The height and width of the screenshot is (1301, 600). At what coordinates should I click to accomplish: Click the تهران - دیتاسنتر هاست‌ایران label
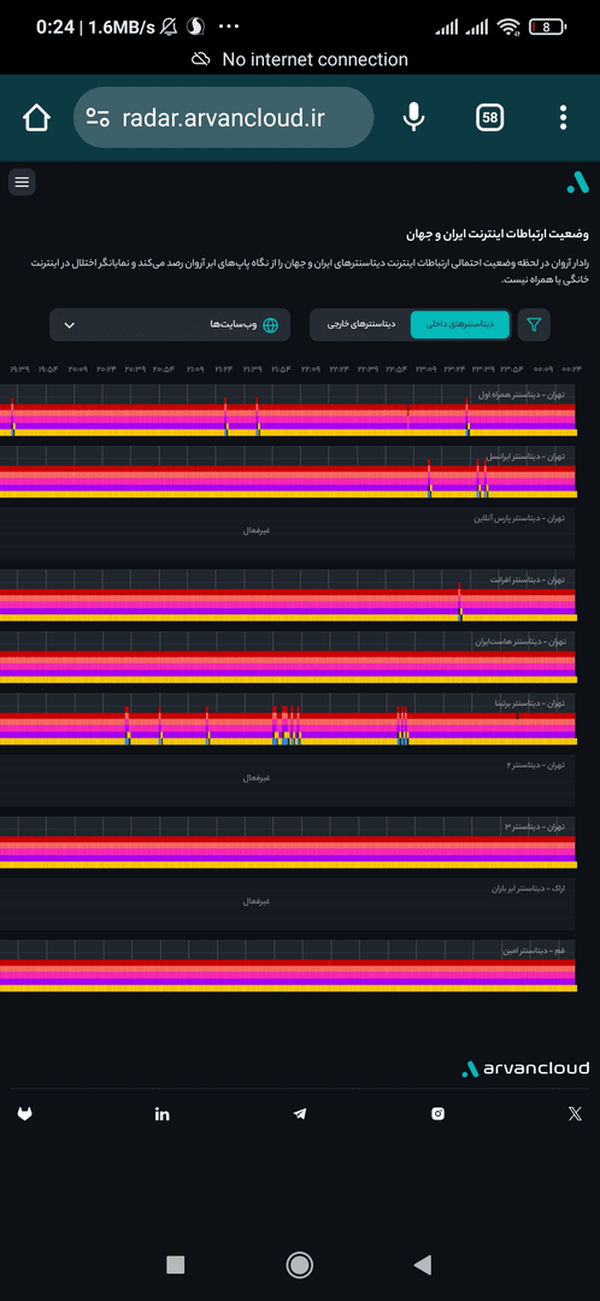(x=519, y=641)
